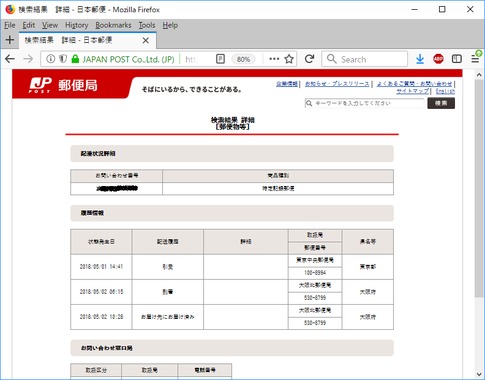Bookmark this page with star icon
This screenshot has height=380, width=485.
pyautogui.click(x=289, y=59)
